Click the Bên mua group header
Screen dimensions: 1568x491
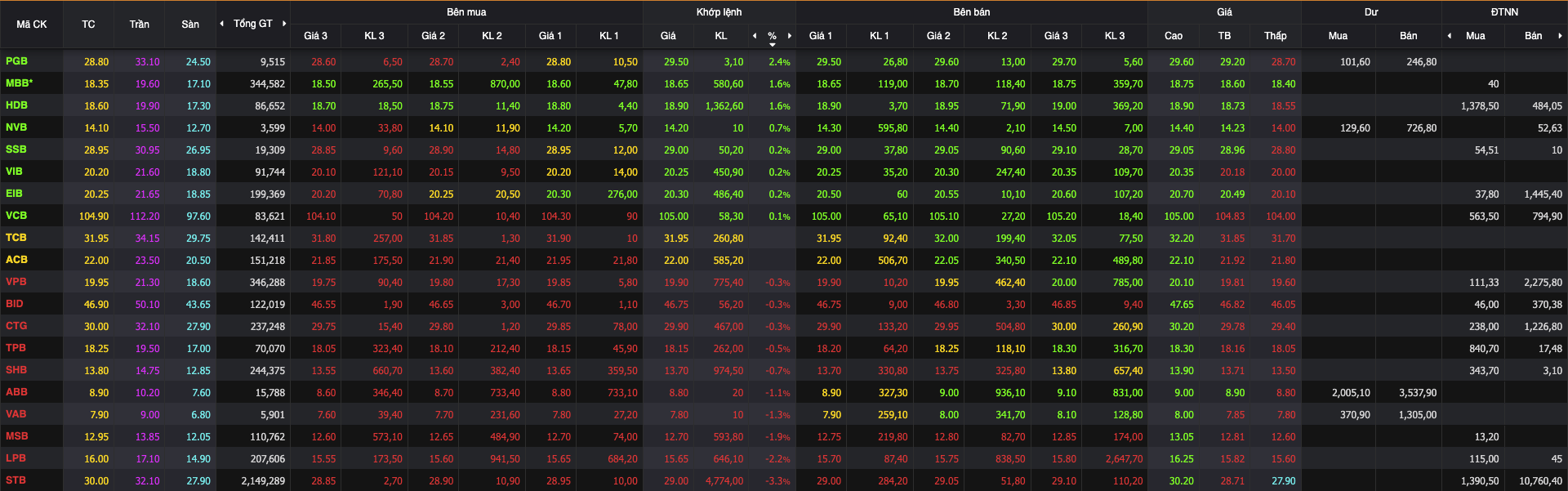click(466, 12)
